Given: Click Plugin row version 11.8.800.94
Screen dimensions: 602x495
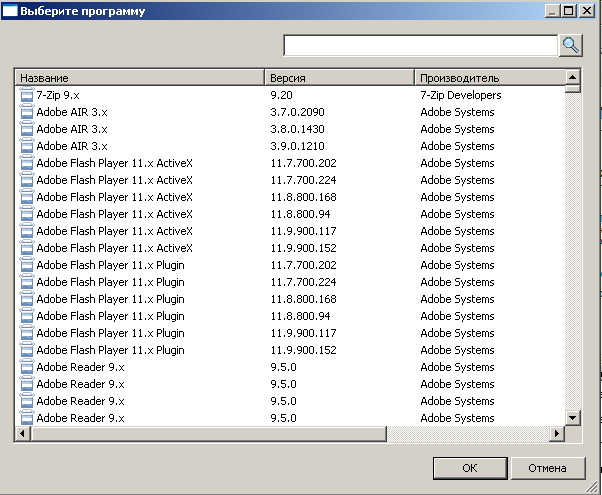Looking at the screenshot, I should (x=300, y=316).
